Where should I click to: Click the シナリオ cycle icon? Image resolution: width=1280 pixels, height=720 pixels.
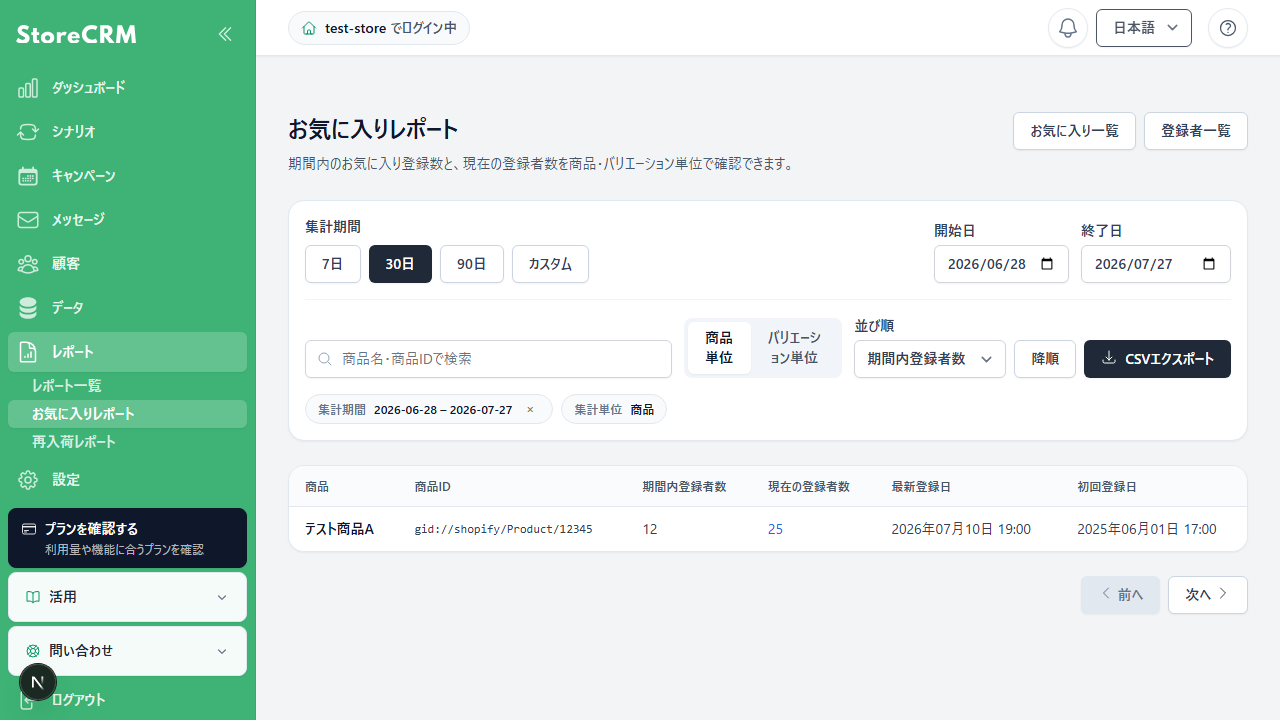pos(28,132)
